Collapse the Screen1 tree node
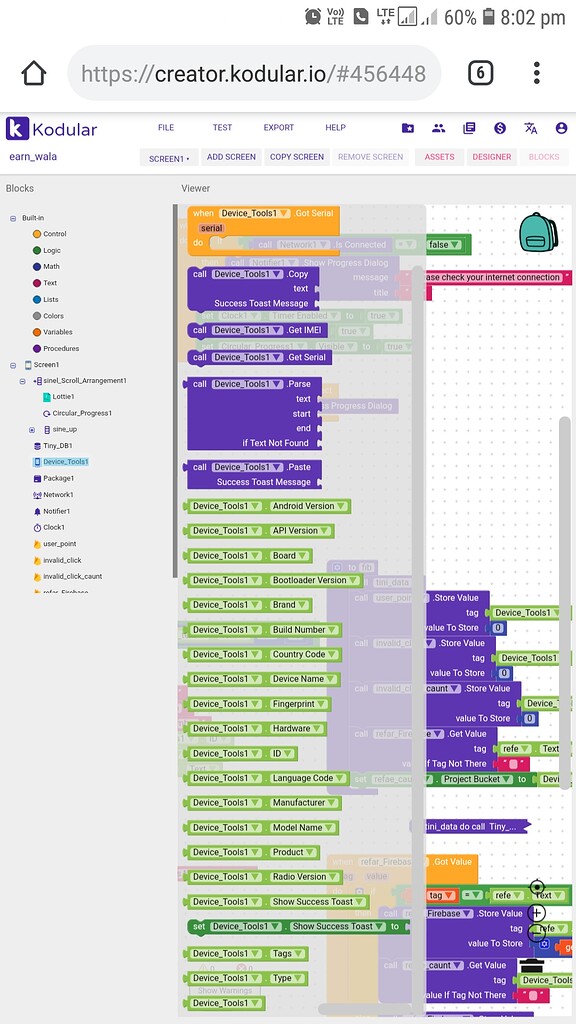The image size is (576, 1024). click(x=13, y=365)
